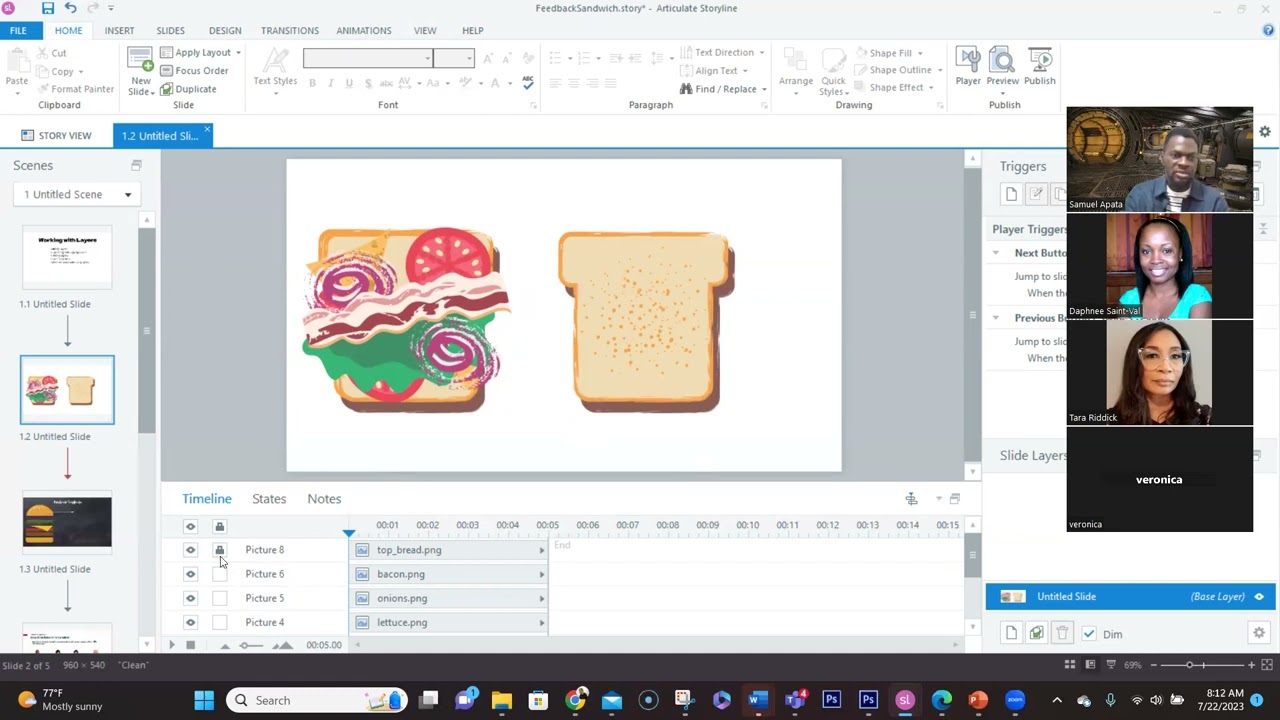1280x720 pixels.
Task: Lock Picture 4 on the timeline
Action: tap(219, 622)
